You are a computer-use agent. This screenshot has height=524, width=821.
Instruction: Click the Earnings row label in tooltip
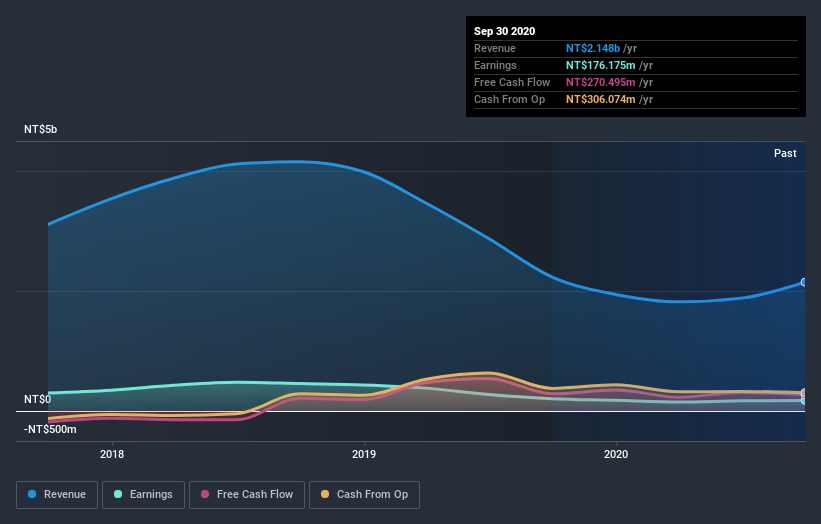[x=495, y=65]
